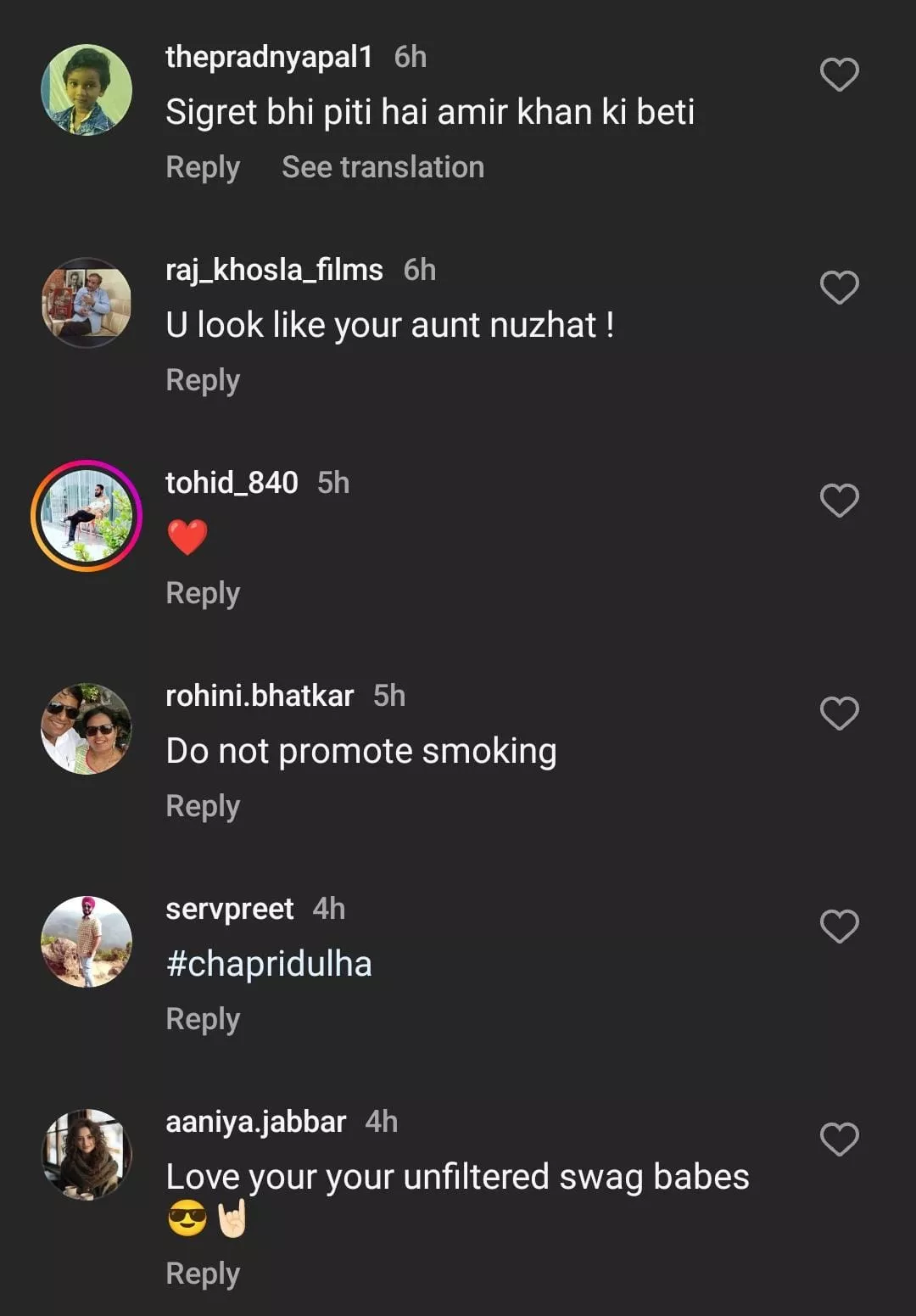The image size is (916, 1316).
Task: Heart the 'Do not promote smoking' comment
Action: coord(839,714)
